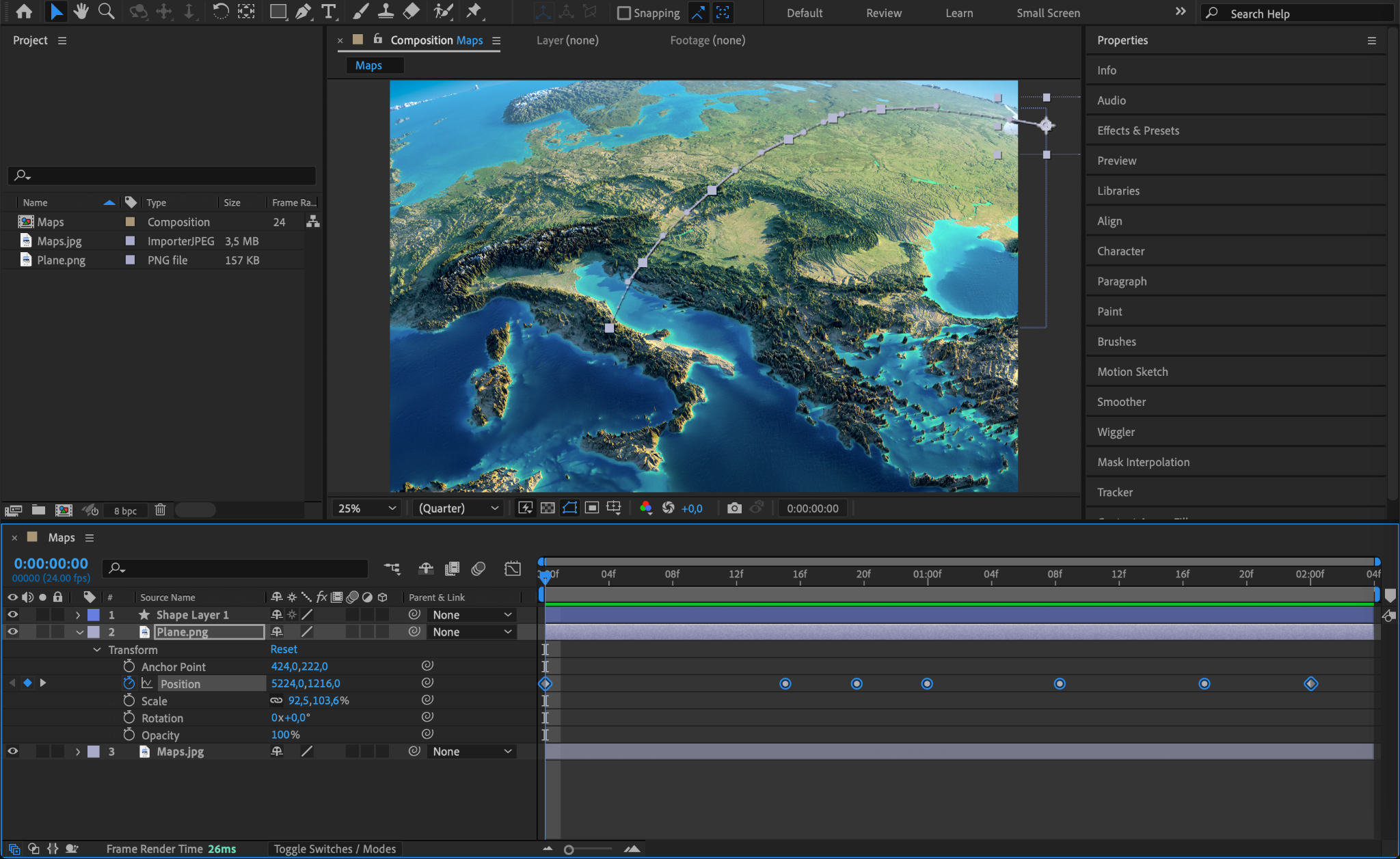Image resolution: width=1400 pixels, height=859 pixels.
Task: Toggle Position stopwatch on Plane.png
Action: 129,683
